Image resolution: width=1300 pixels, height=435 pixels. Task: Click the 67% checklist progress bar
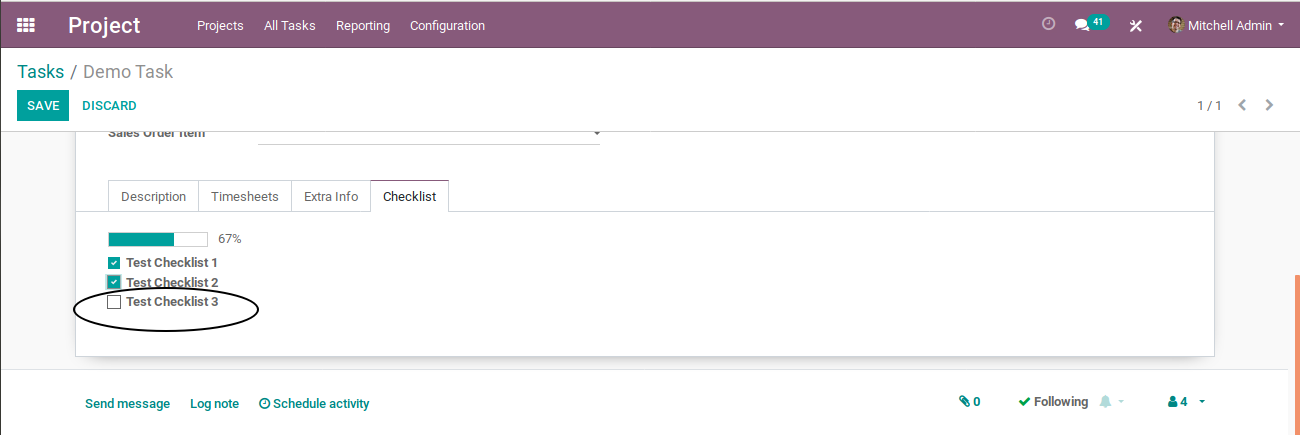[x=158, y=239]
